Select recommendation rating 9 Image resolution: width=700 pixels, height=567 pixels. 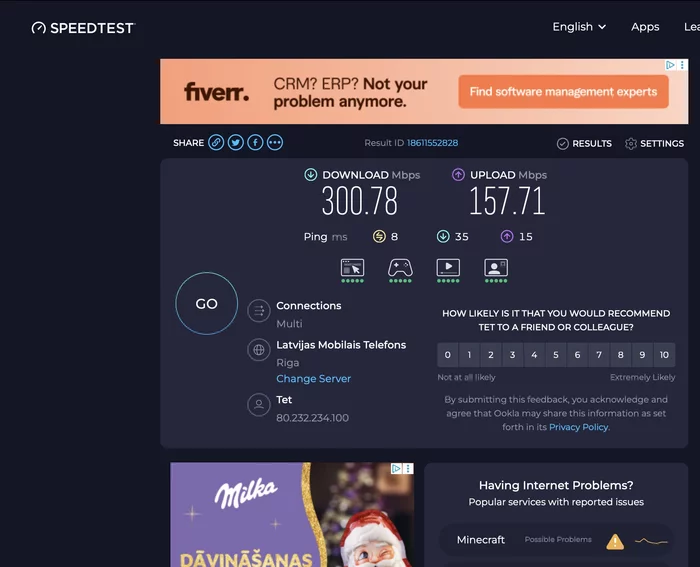642,355
